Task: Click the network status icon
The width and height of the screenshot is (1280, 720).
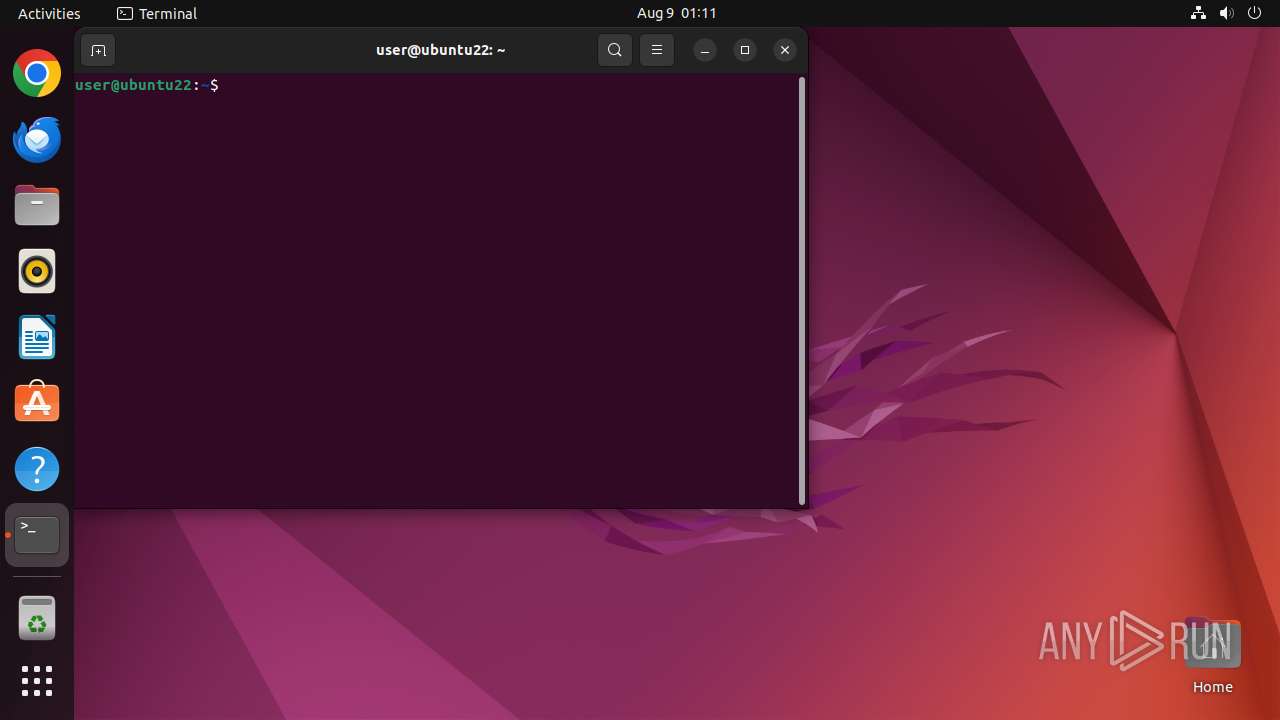Action: (1198, 13)
